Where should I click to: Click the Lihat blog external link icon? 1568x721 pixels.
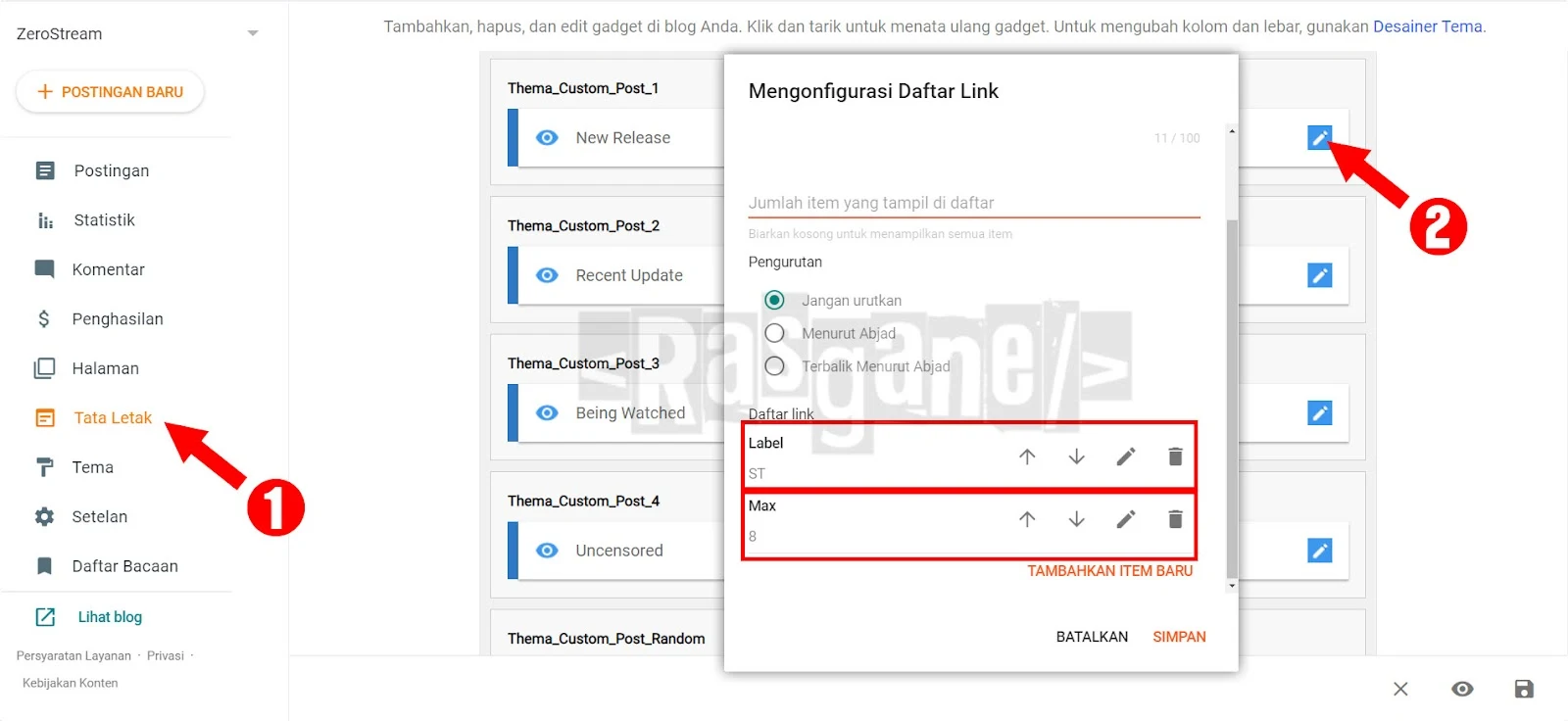click(45, 617)
